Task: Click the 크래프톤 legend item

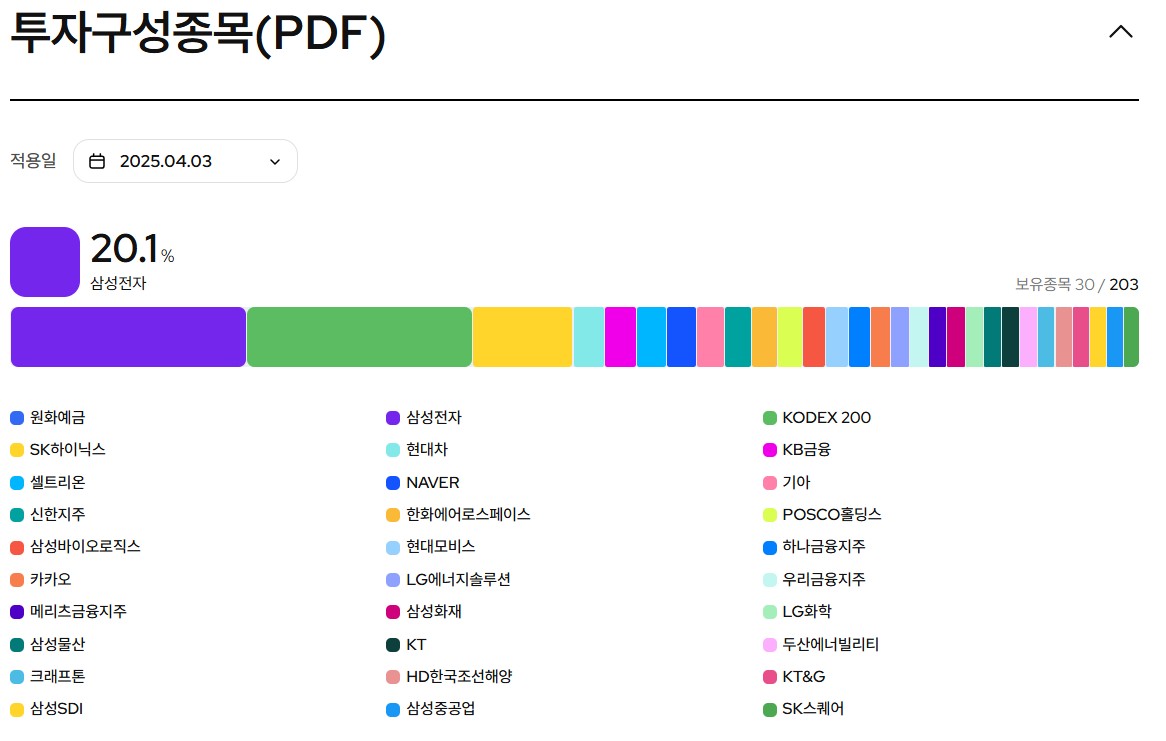Action: point(48,676)
